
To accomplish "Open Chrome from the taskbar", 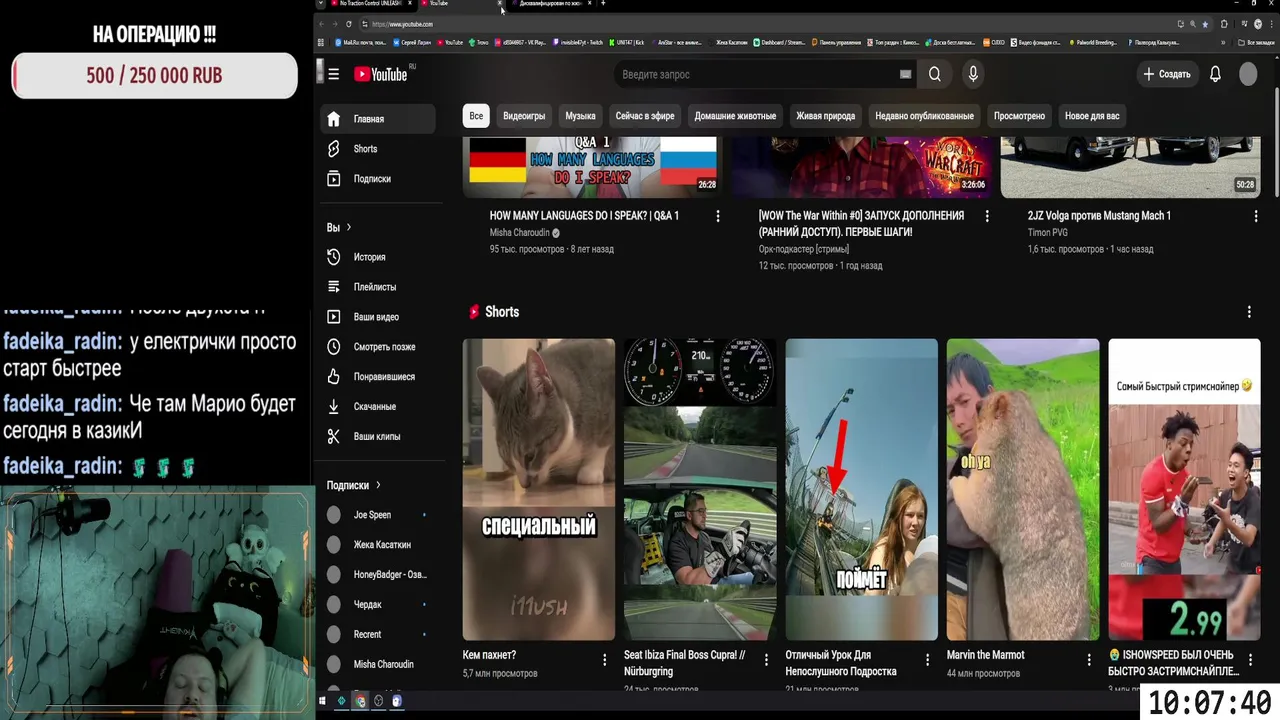I will tap(360, 701).
